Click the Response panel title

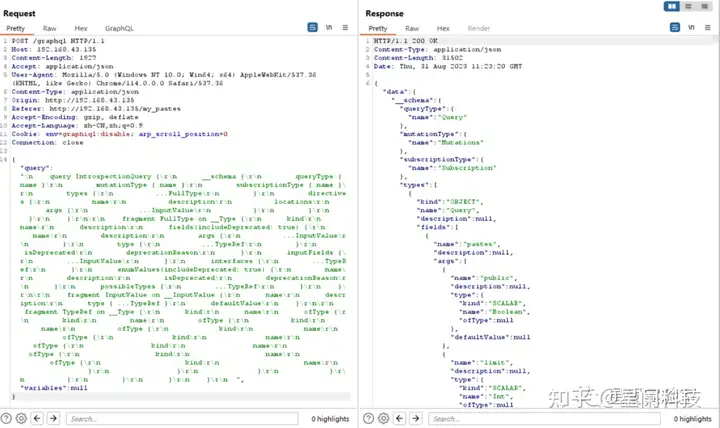[x=384, y=13]
